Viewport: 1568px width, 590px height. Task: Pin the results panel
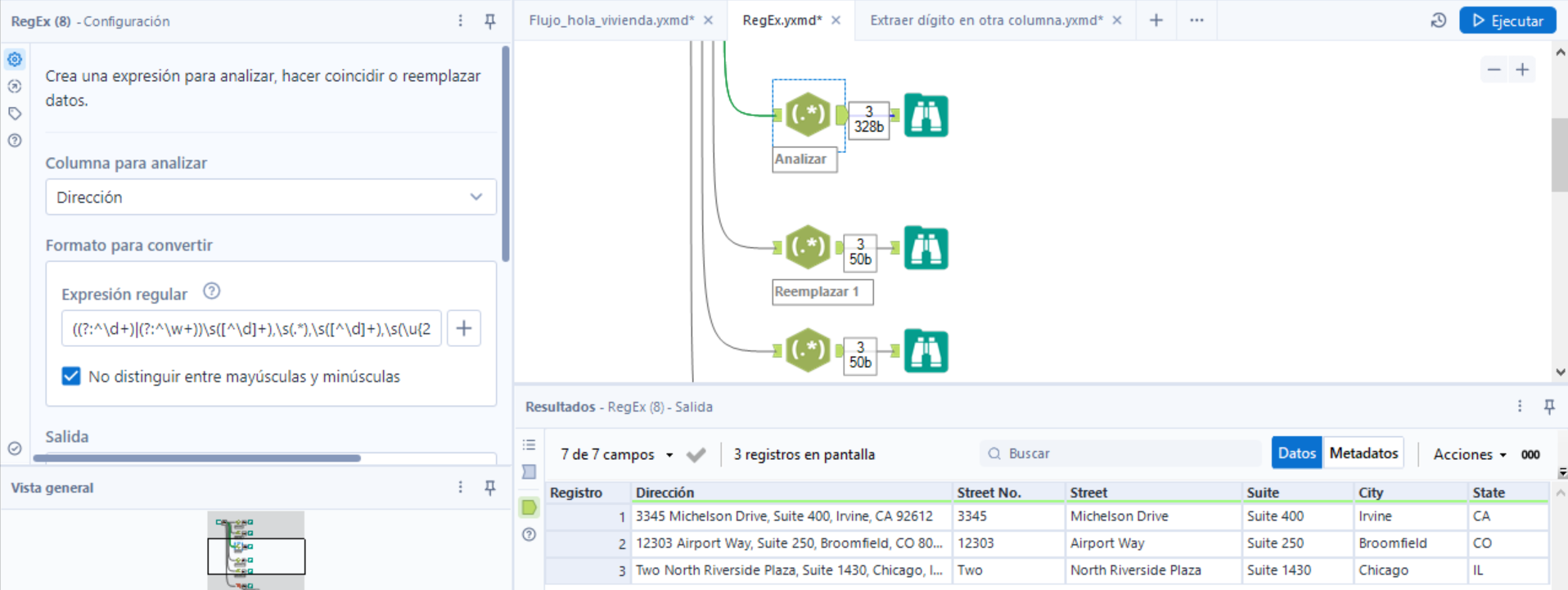point(1549,406)
